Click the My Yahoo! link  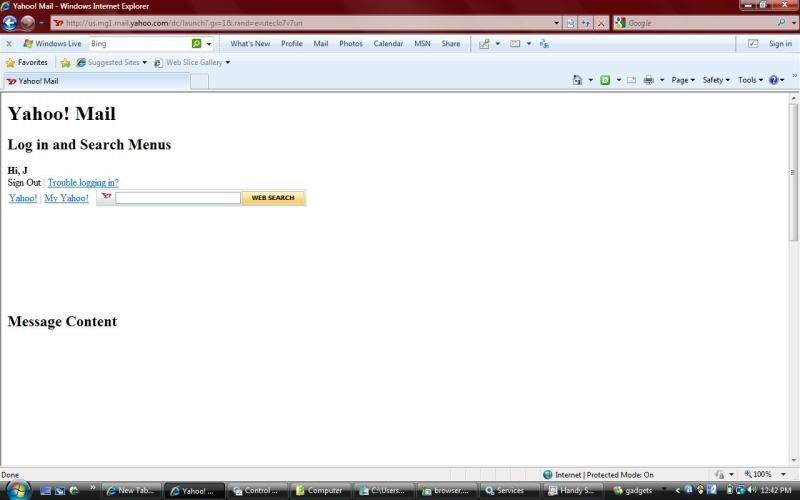66,198
